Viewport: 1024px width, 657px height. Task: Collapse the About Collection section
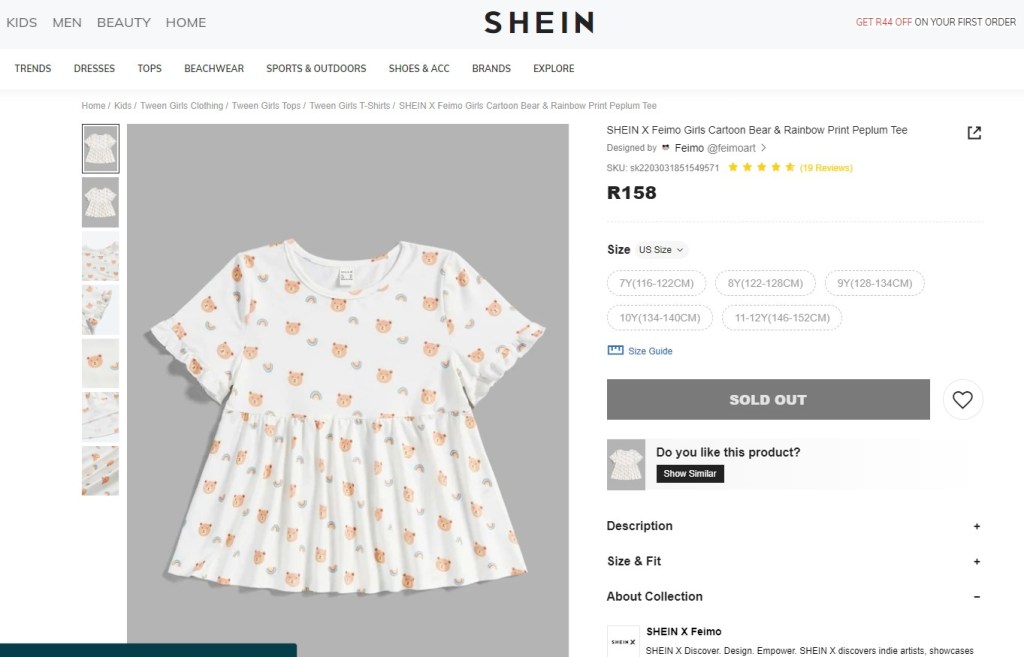click(976, 597)
